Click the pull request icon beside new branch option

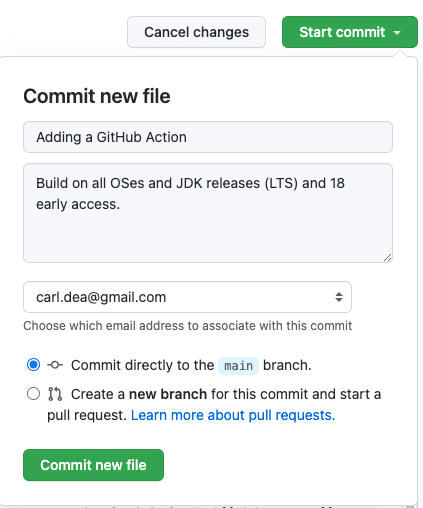click(55, 394)
